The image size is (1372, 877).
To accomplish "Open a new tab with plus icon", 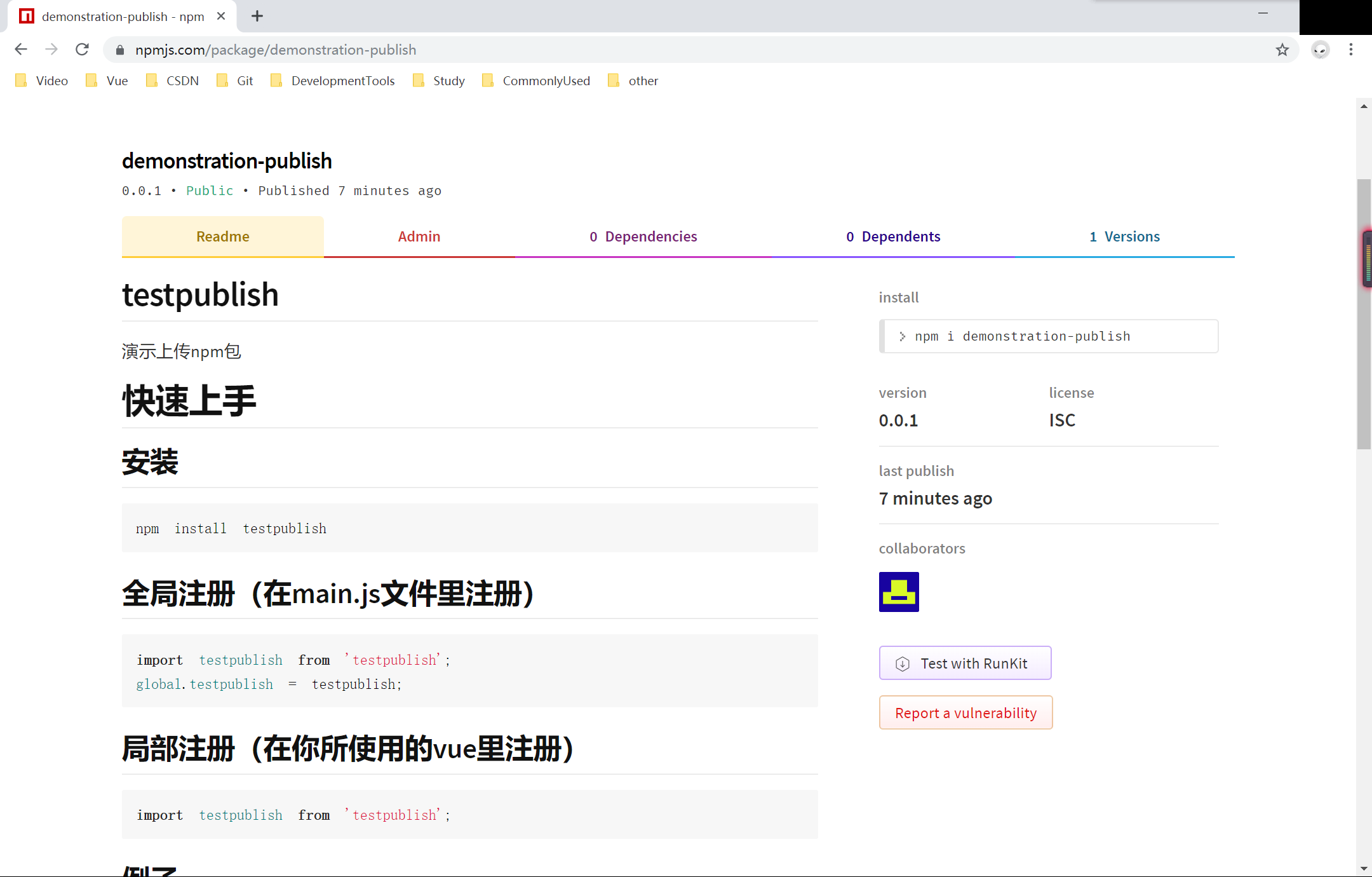I will pos(257,17).
